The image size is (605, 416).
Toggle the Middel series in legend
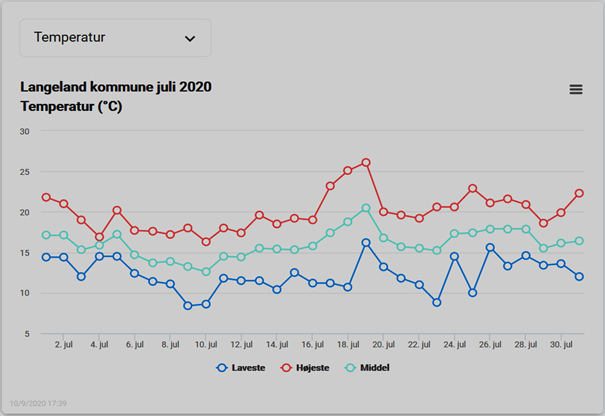click(x=367, y=368)
